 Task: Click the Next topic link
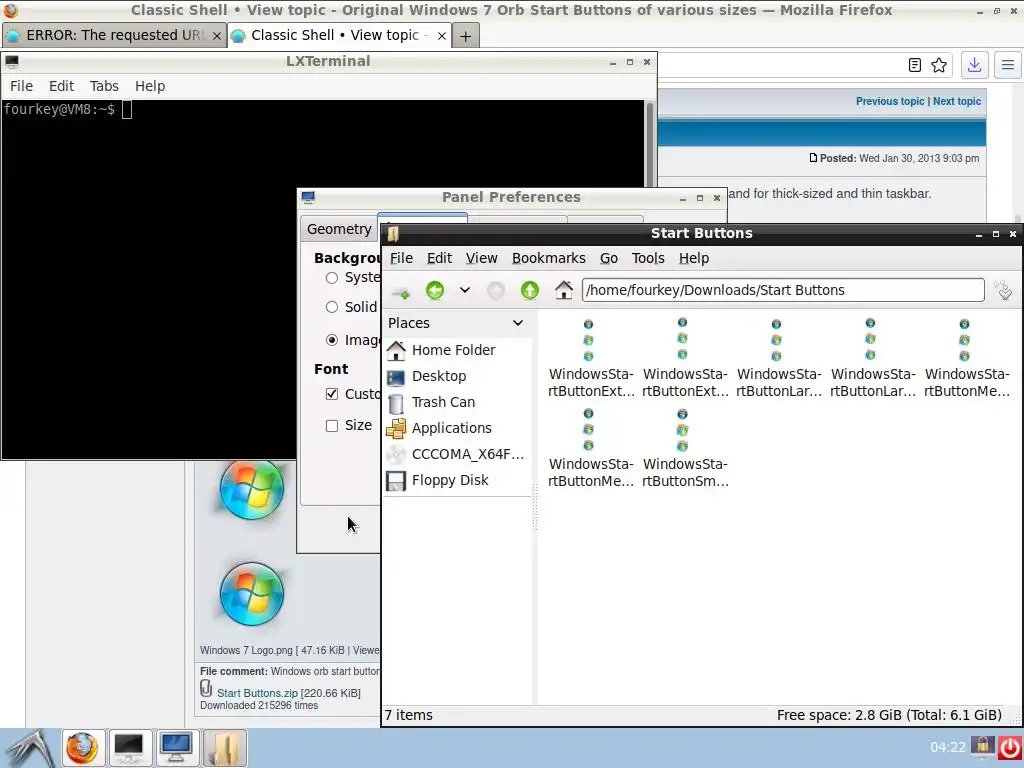tap(957, 101)
